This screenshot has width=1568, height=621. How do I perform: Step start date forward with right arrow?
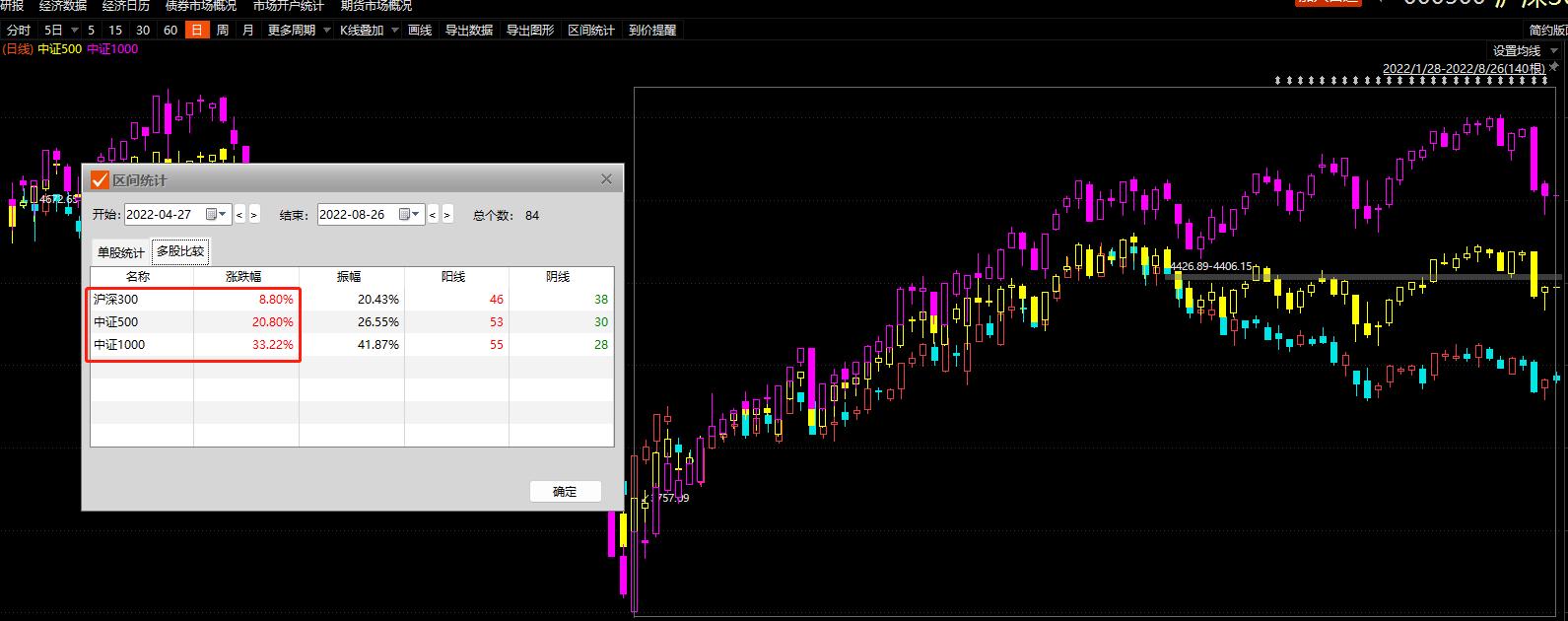click(254, 215)
